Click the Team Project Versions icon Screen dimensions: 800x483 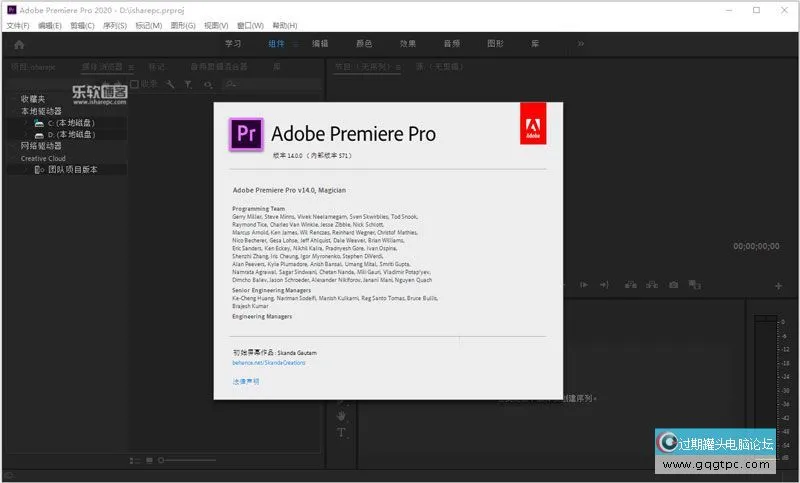(39, 169)
